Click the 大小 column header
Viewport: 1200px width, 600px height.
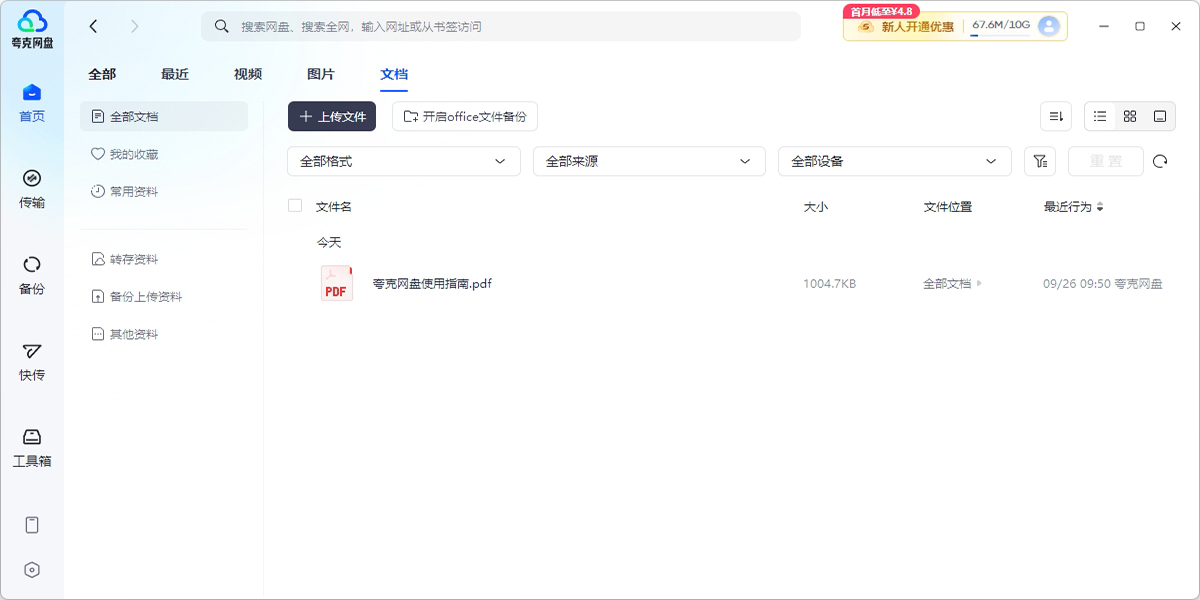point(816,207)
